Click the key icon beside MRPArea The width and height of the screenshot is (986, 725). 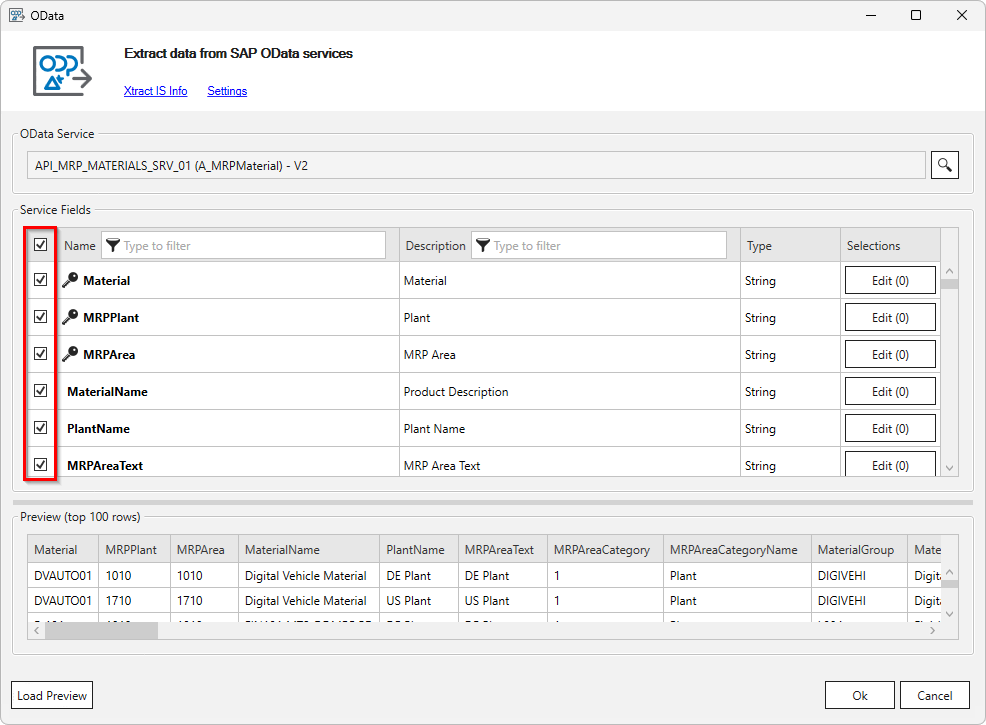click(x=68, y=354)
